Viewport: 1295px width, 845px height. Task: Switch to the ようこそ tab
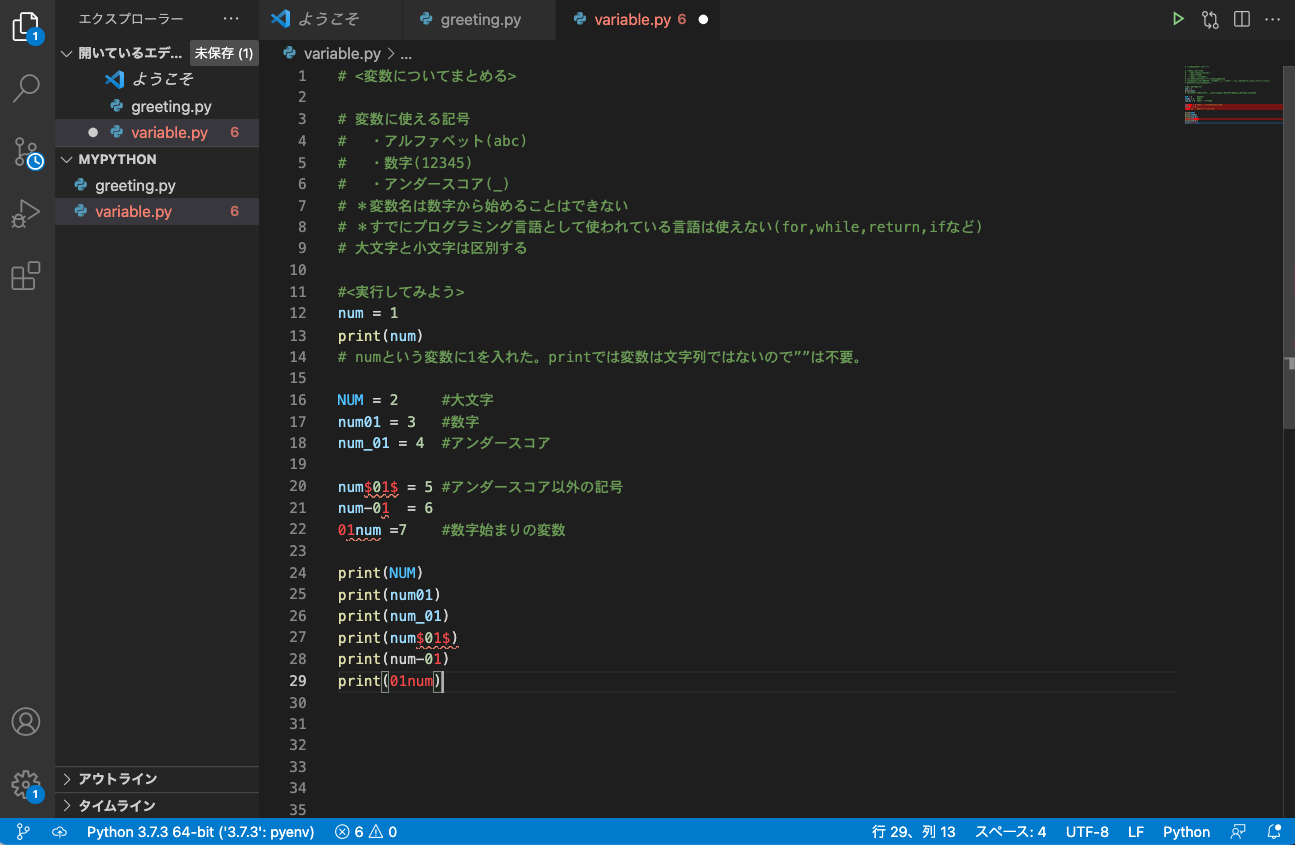(330, 19)
